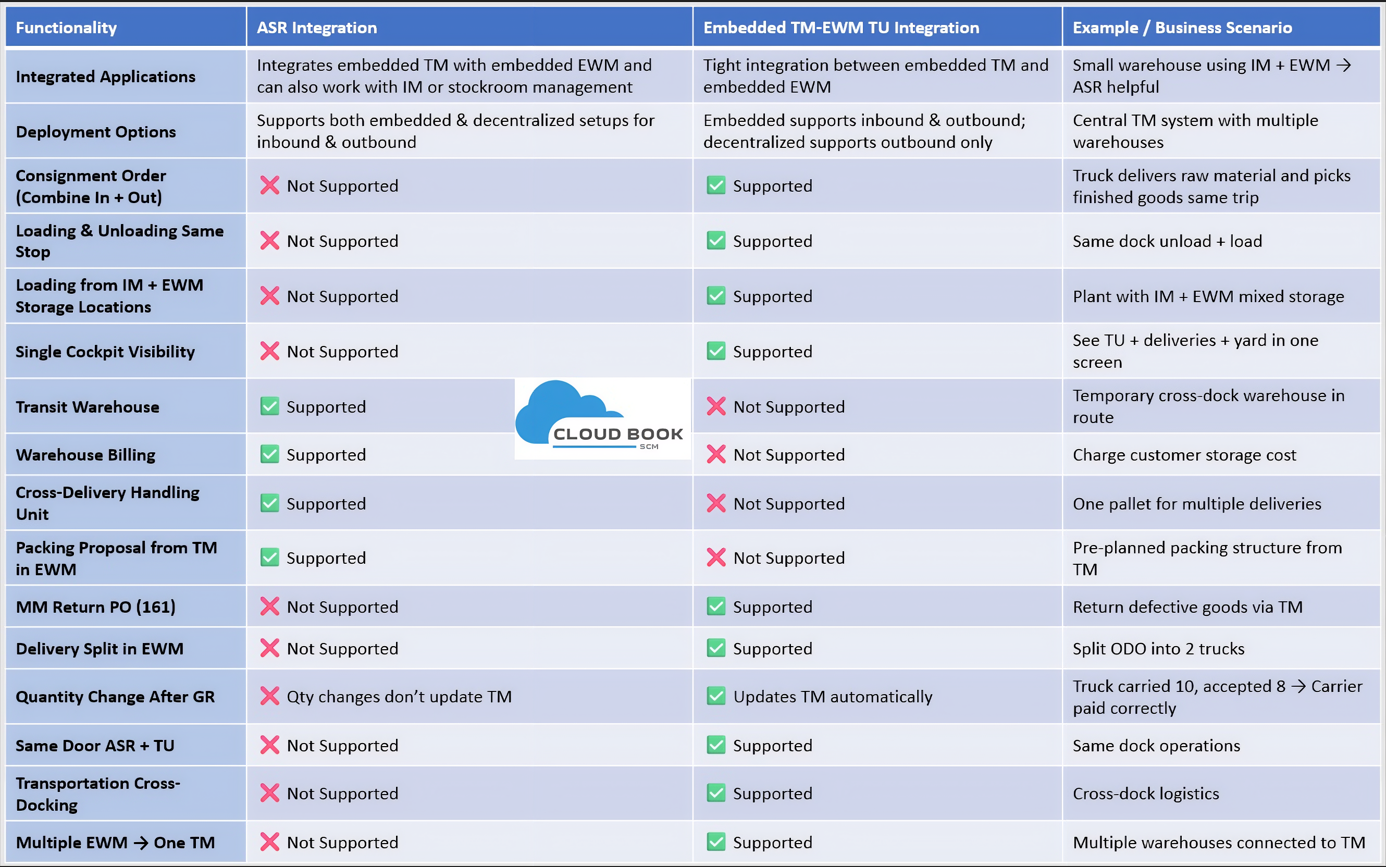Click the green checkmark in the Same Door ASR + TU row
Screen dimensions: 1386x867
(x=716, y=745)
